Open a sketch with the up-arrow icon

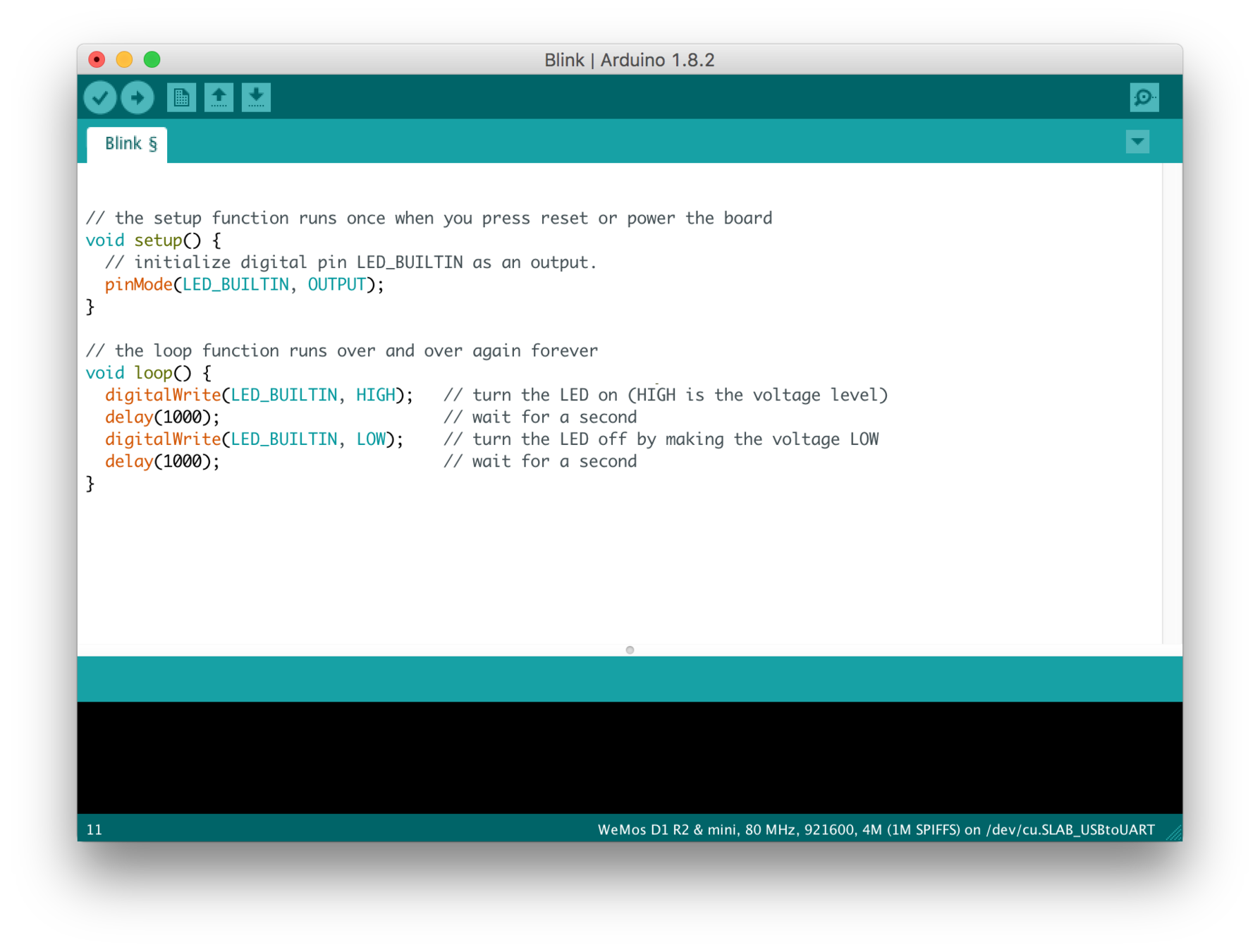(x=219, y=97)
